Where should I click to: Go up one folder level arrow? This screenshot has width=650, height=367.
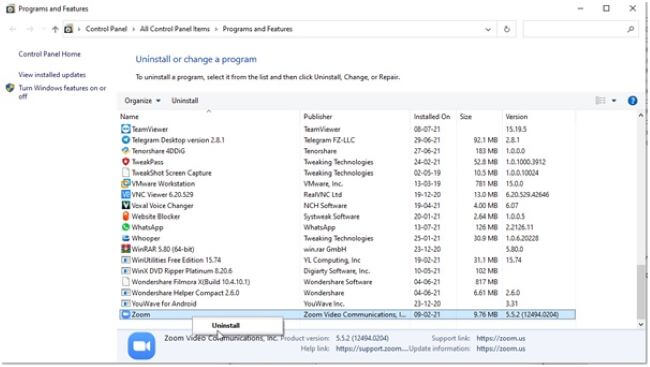click(x=55, y=29)
